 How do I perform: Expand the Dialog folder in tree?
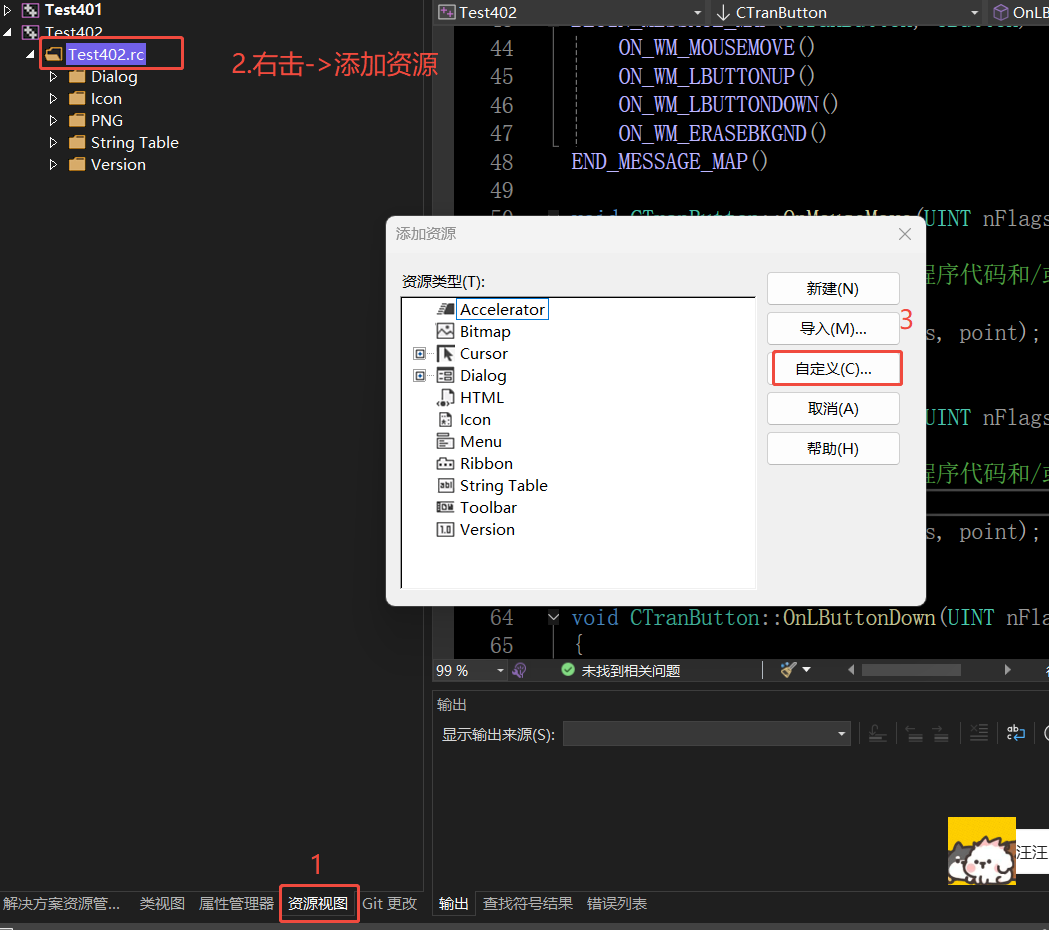(53, 77)
